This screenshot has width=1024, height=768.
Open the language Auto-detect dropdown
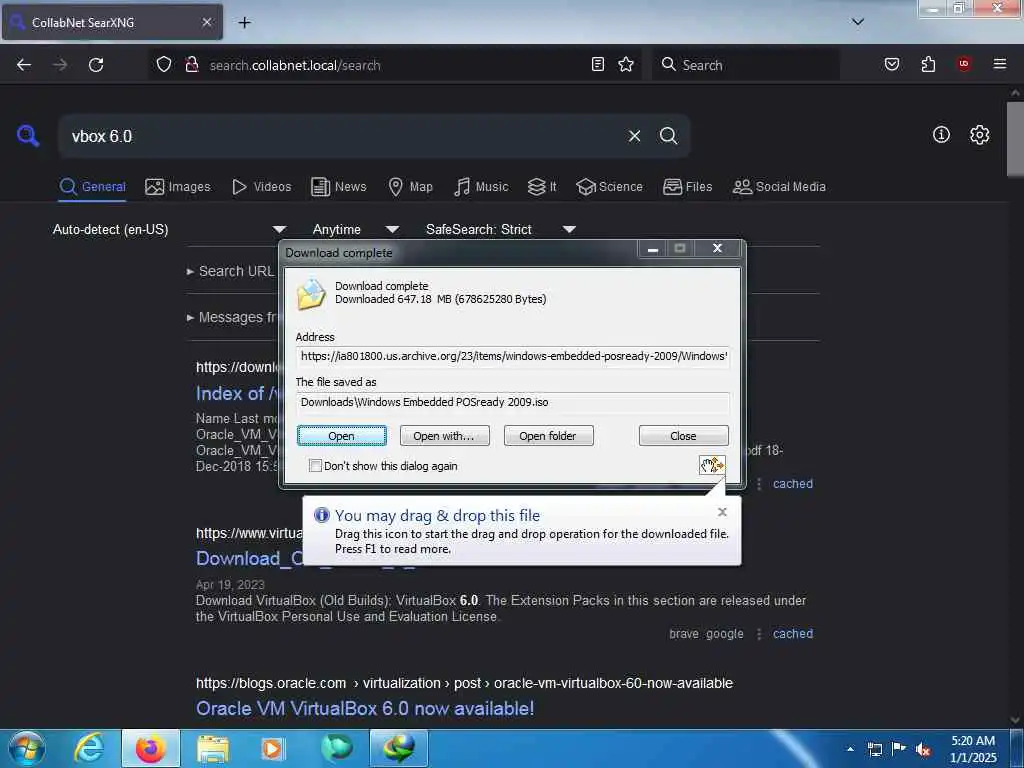coord(170,229)
